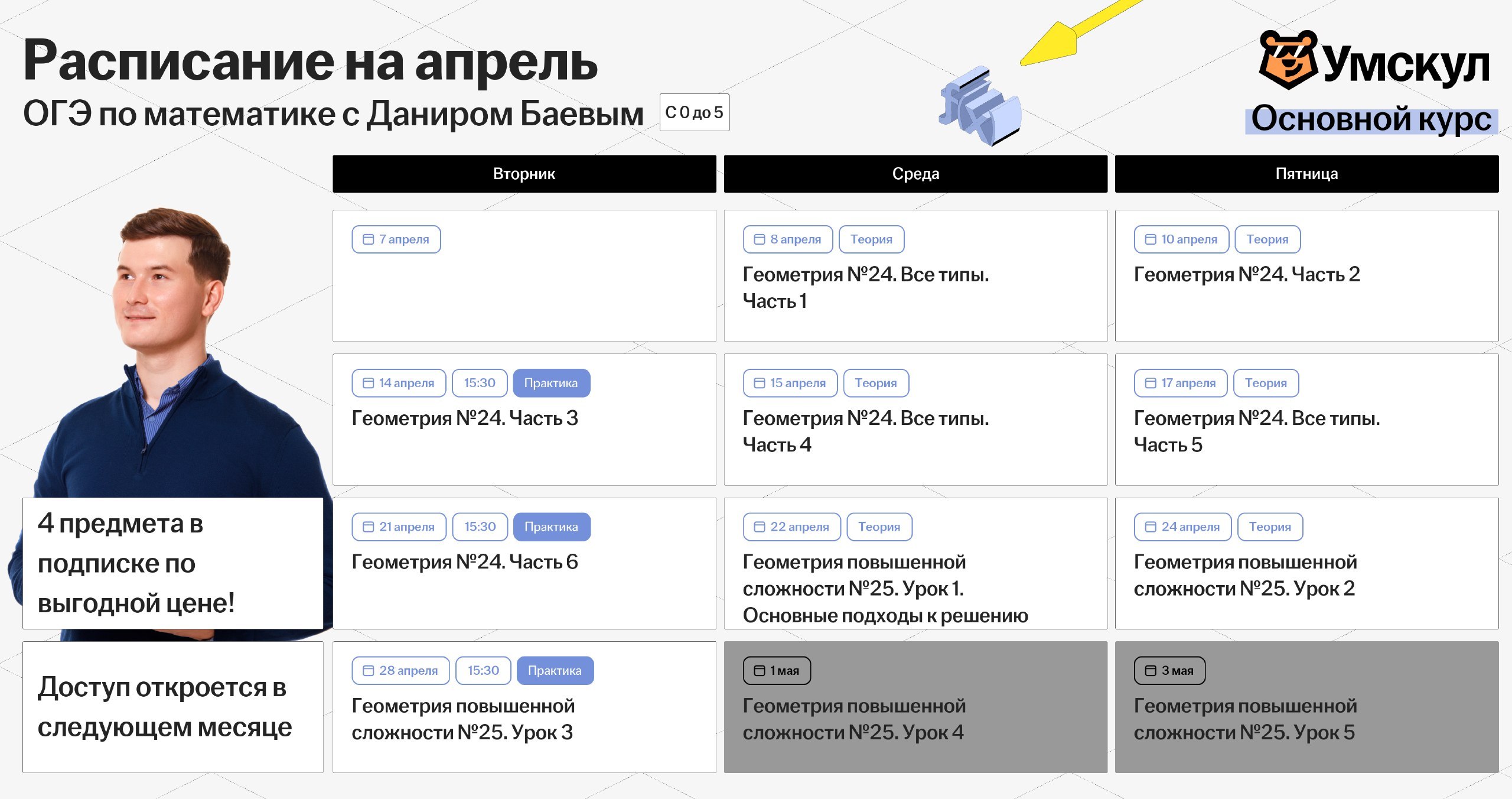Select the Среда column header
Image resolution: width=1512 pixels, height=799 pixels.
tap(915, 174)
